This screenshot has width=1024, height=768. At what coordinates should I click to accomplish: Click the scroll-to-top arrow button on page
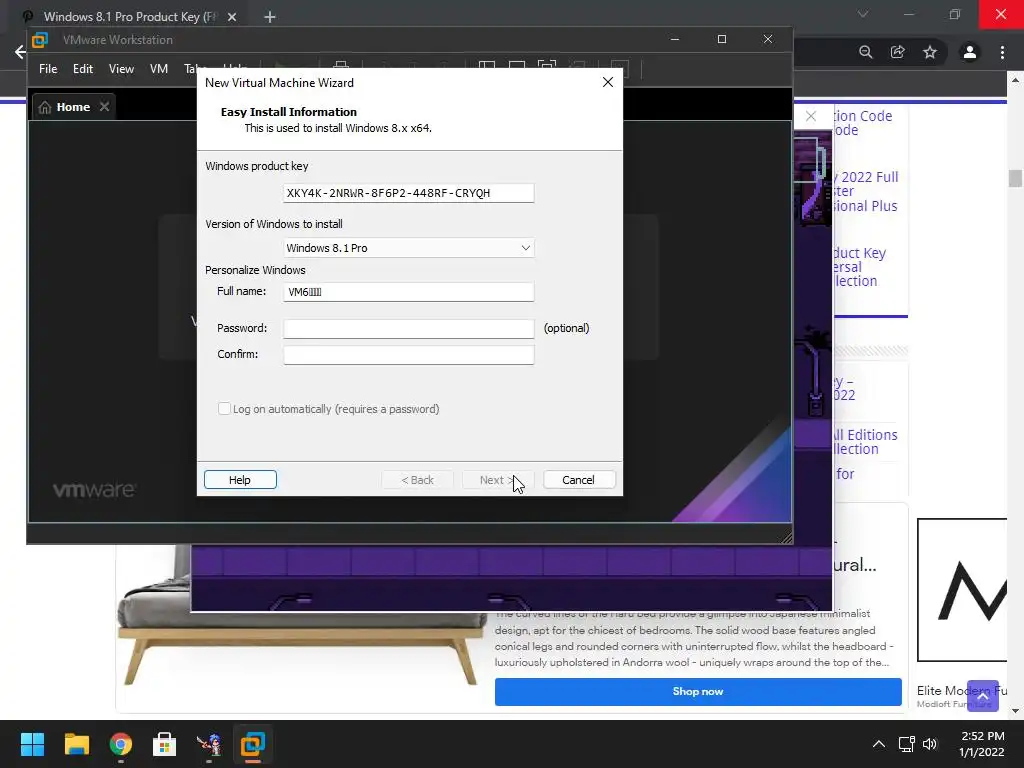(x=983, y=696)
